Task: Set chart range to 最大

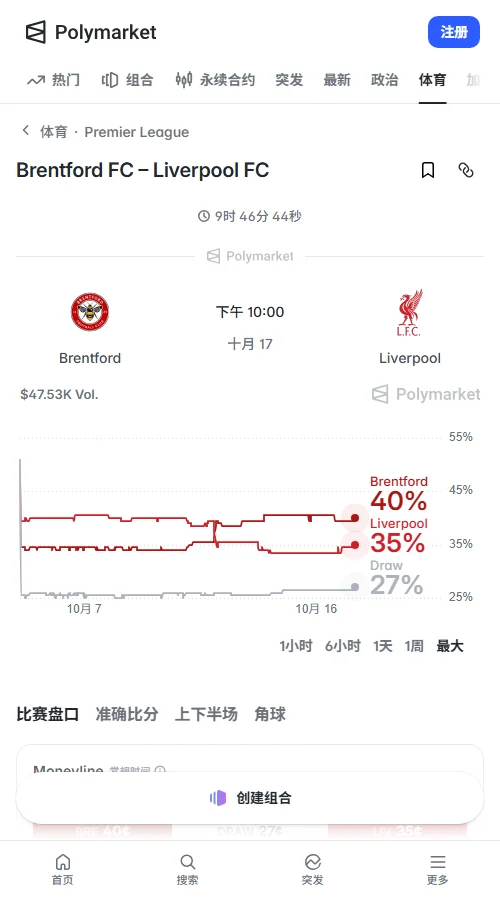Action: tap(449, 646)
